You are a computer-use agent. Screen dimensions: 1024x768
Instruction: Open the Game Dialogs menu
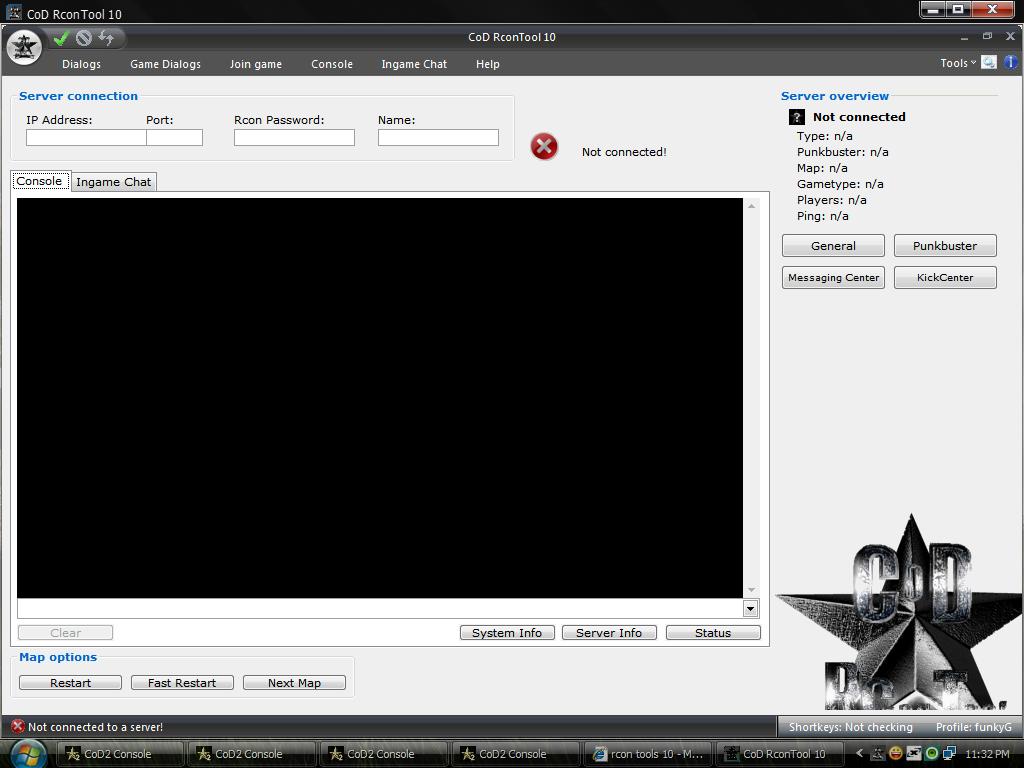pyautogui.click(x=165, y=64)
